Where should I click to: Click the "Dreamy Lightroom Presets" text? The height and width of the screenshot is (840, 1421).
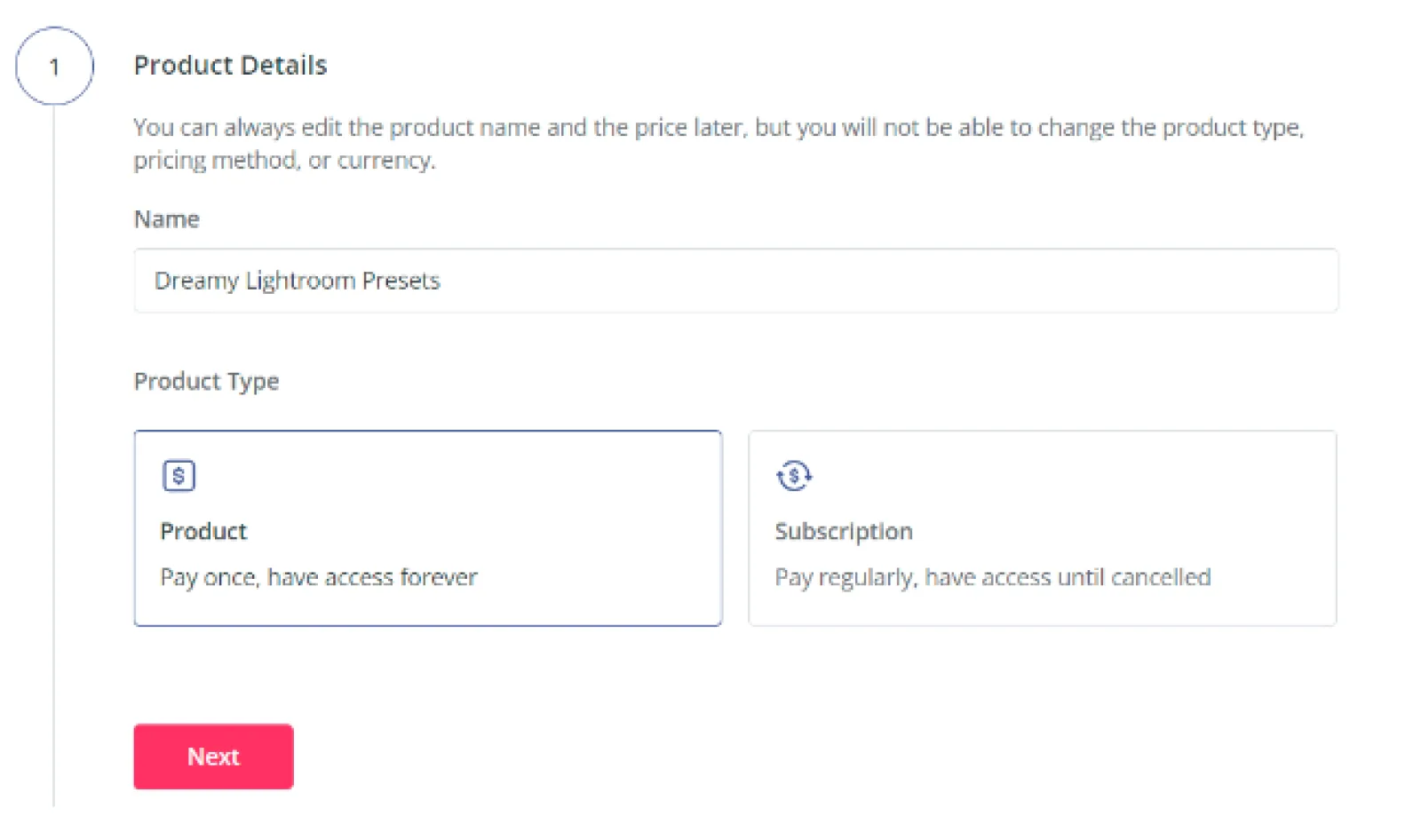297,281
